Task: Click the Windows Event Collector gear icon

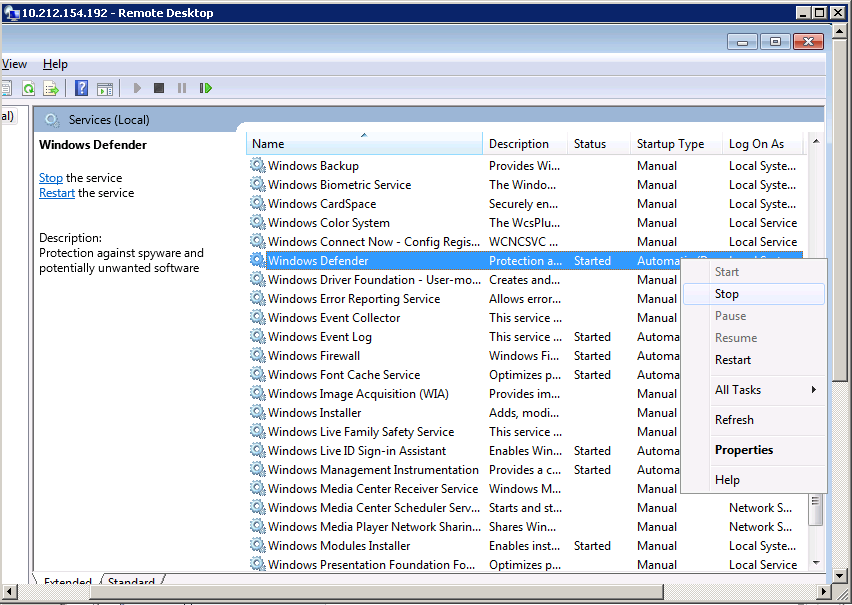Action: [257, 317]
